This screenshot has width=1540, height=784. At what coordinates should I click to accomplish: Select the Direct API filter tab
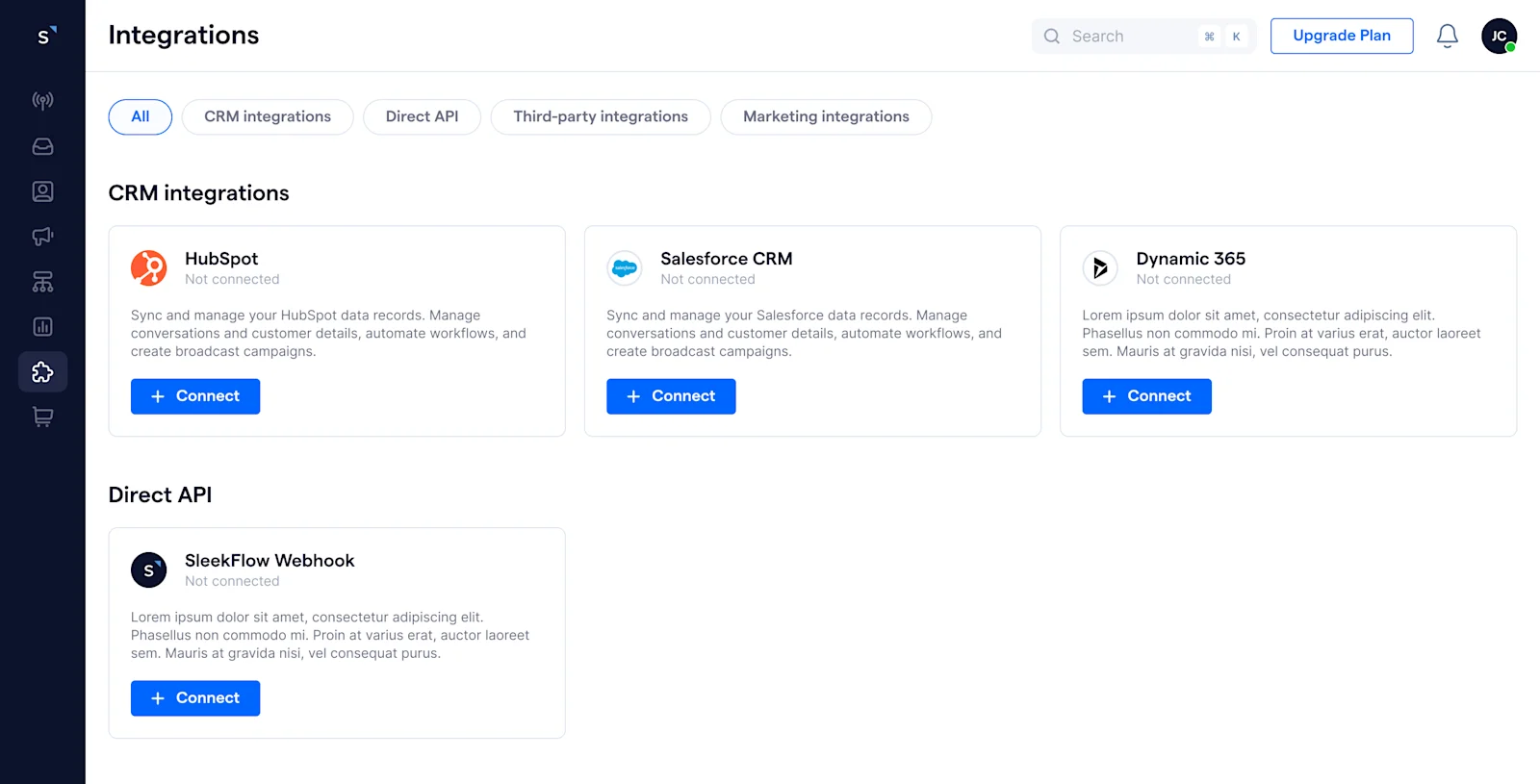(422, 117)
